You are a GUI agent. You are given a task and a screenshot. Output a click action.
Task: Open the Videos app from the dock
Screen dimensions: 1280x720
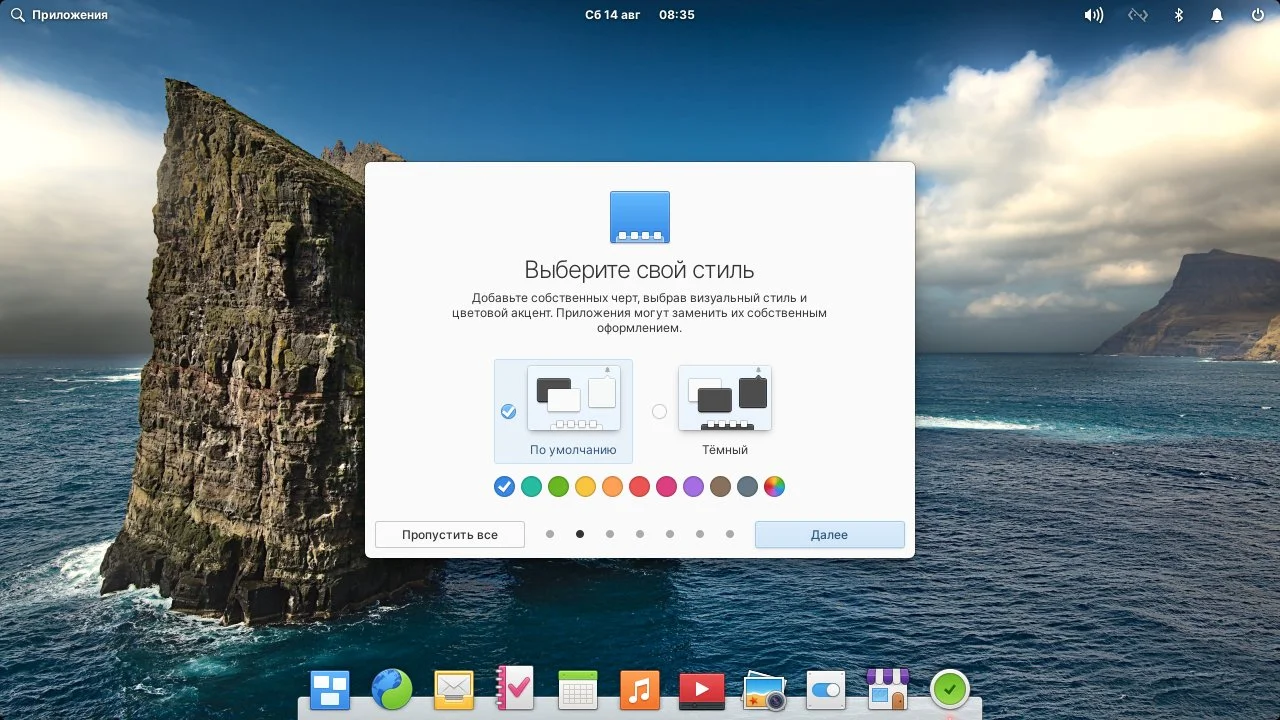[701, 689]
